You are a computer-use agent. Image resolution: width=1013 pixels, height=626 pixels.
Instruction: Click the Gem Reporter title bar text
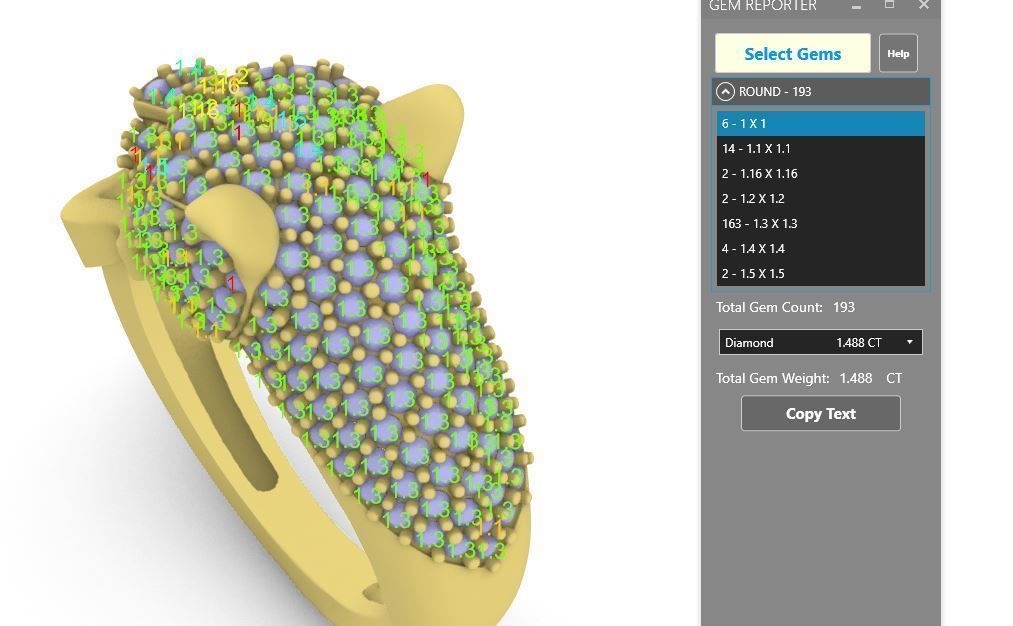click(x=762, y=6)
